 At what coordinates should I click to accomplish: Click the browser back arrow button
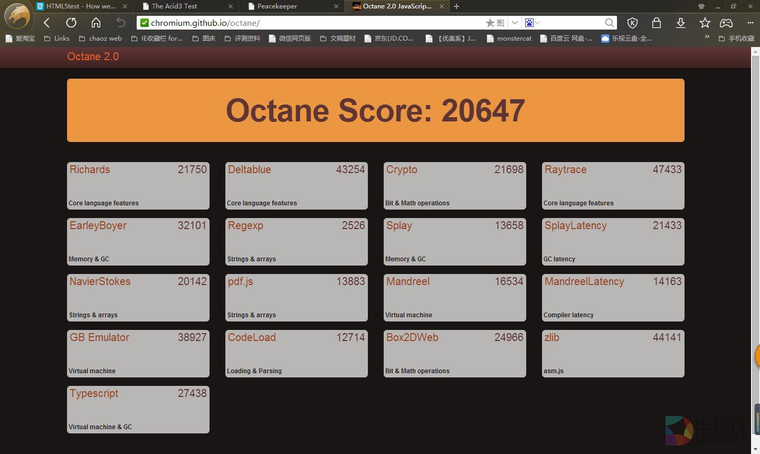pyautogui.click(x=46, y=22)
